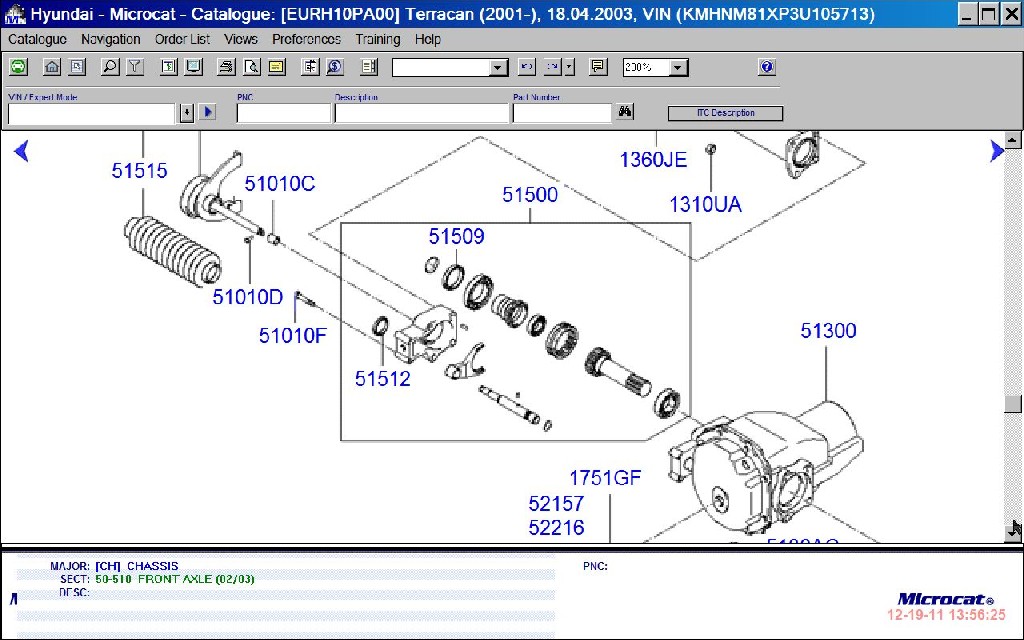The image size is (1024, 640).
Task: Click the ITC Description button
Action: [x=725, y=113]
